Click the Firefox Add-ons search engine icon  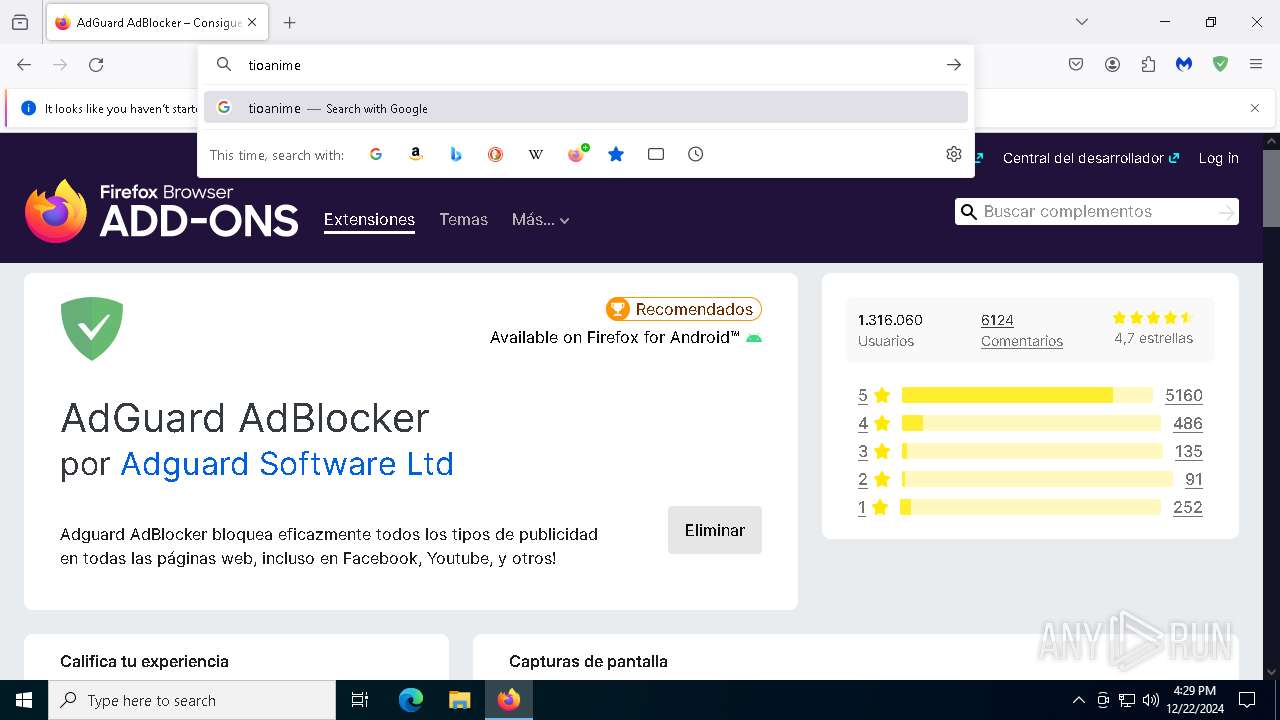pos(577,154)
